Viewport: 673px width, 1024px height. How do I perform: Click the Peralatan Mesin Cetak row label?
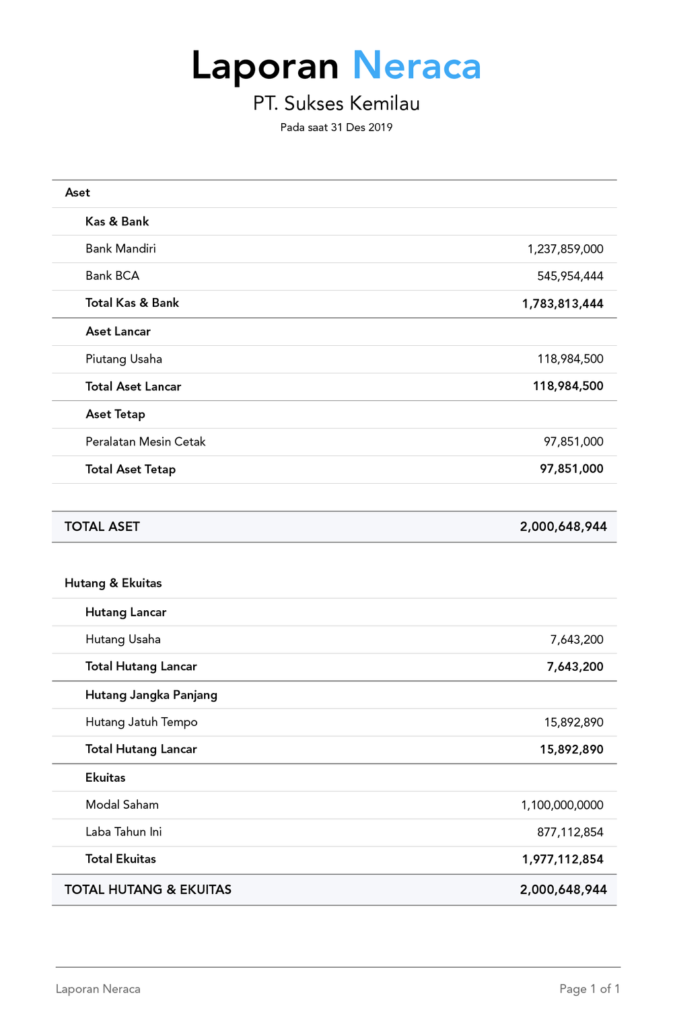[x=146, y=441]
